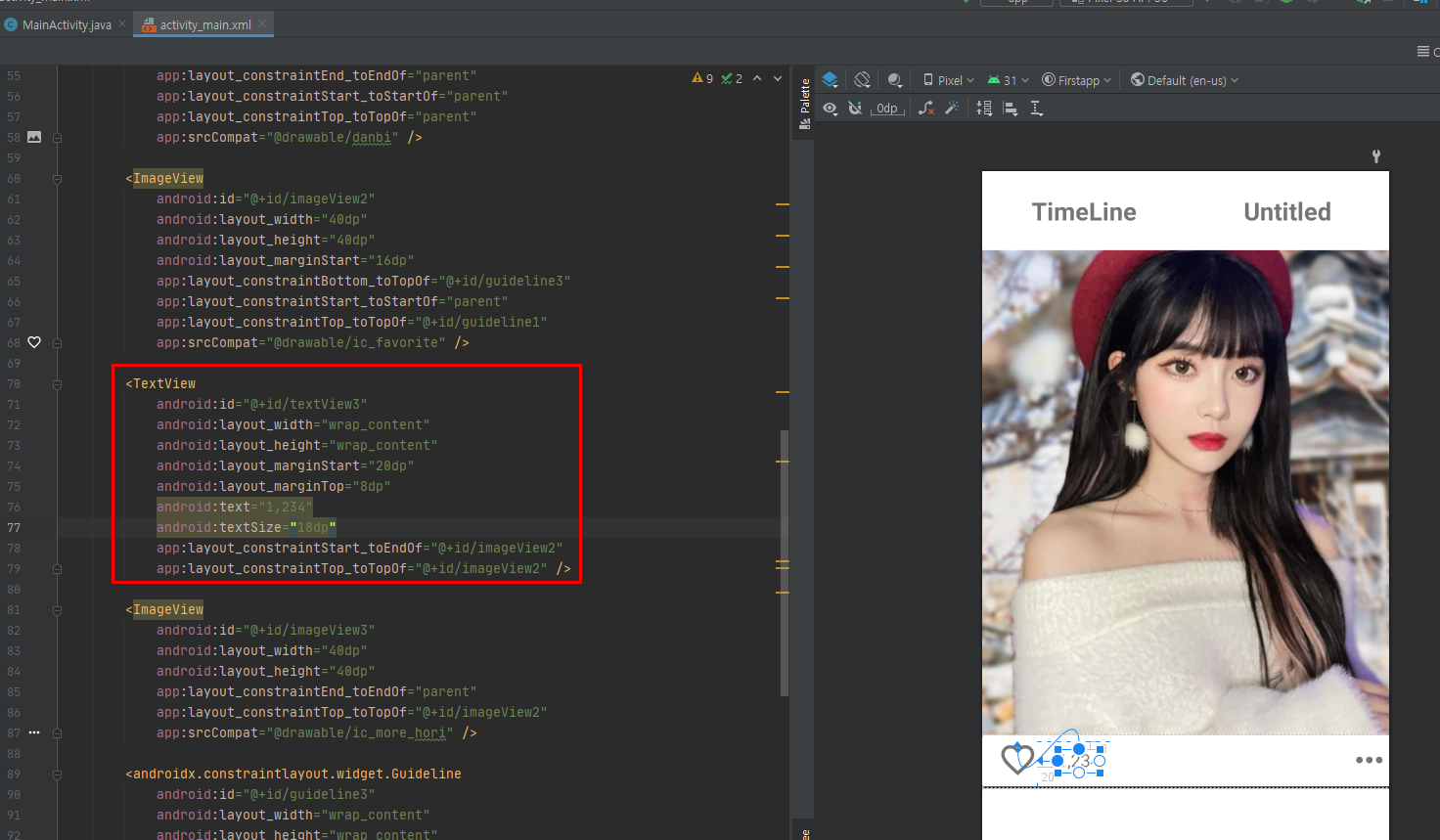Open the view options eye menu
Viewport: 1440px width, 840px height.
point(830,109)
